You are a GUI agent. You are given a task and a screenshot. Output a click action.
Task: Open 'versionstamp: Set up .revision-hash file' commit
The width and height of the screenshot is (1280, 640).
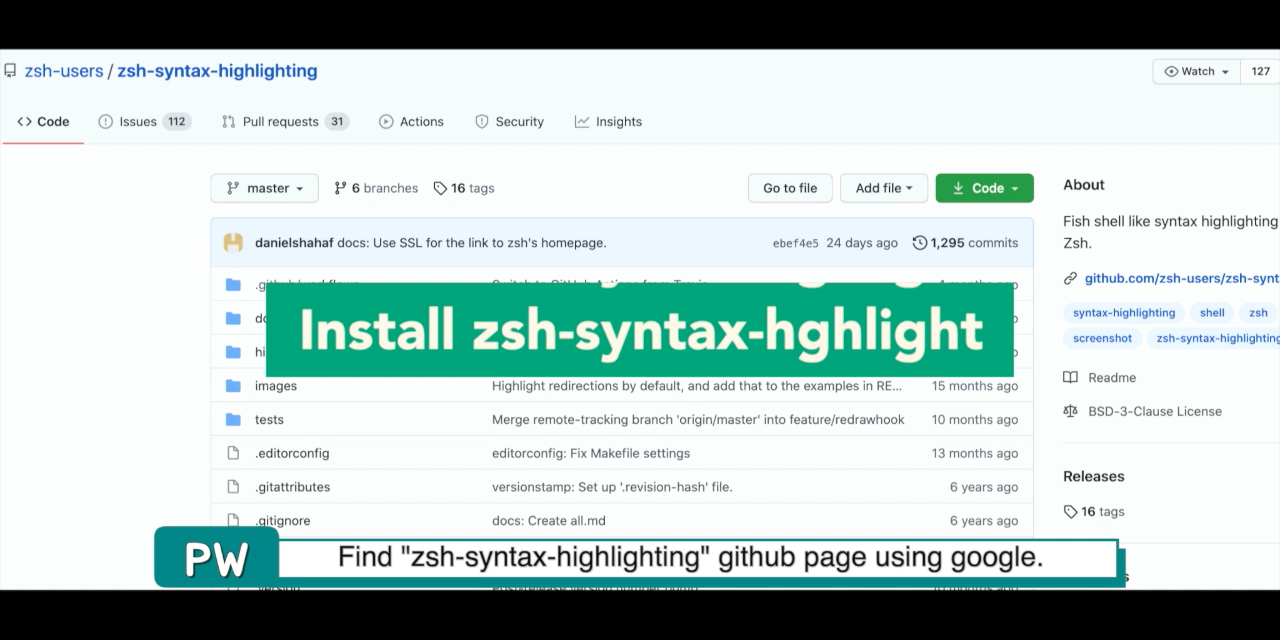pos(612,487)
